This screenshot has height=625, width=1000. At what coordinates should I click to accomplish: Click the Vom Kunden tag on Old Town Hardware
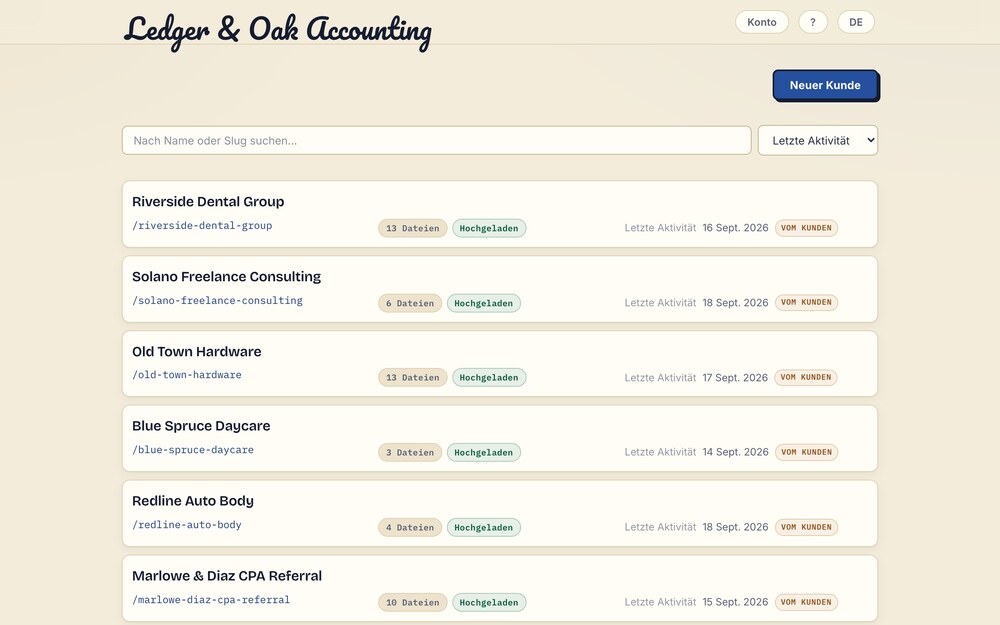[x=806, y=378]
